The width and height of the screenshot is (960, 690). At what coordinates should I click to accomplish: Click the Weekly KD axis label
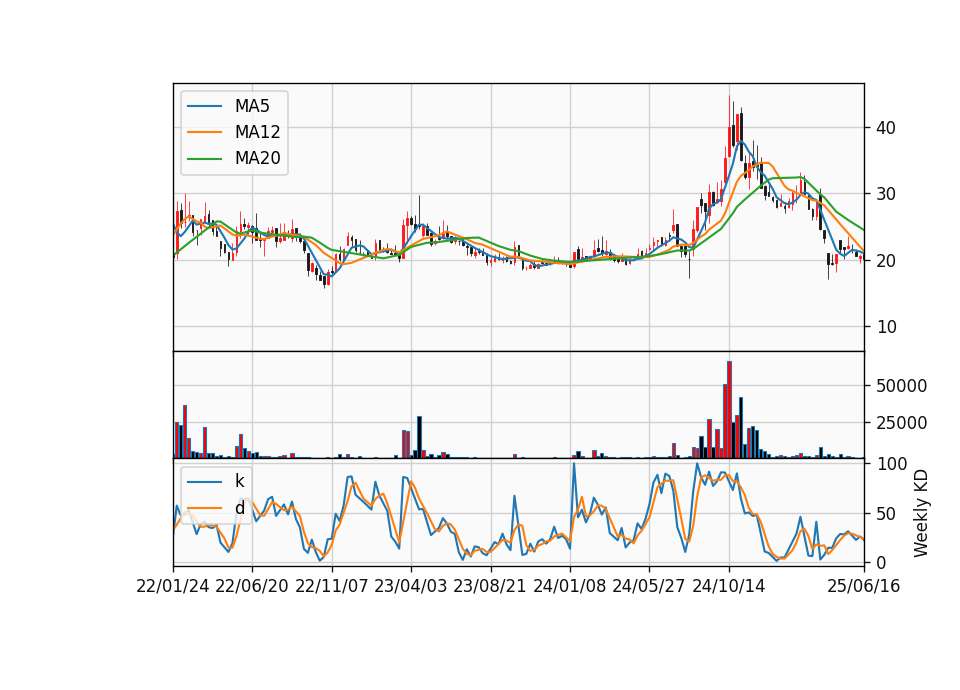[921, 513]
